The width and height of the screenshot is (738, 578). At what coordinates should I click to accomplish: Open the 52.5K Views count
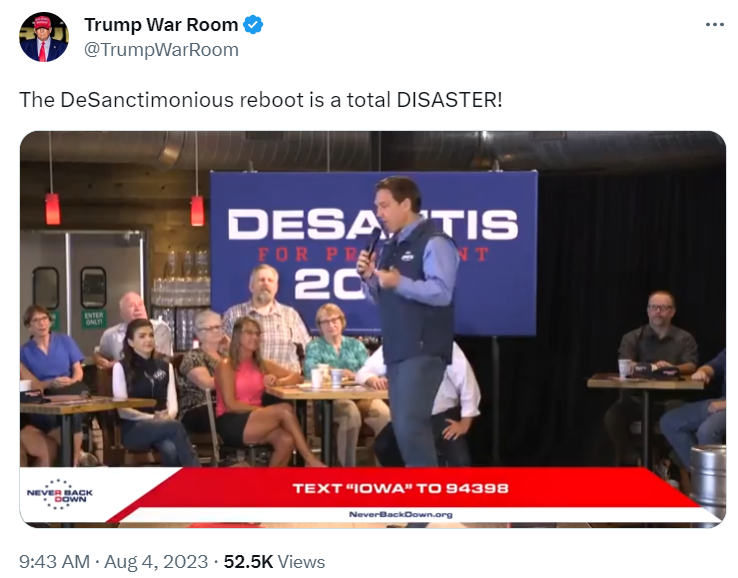pos(274,562)
